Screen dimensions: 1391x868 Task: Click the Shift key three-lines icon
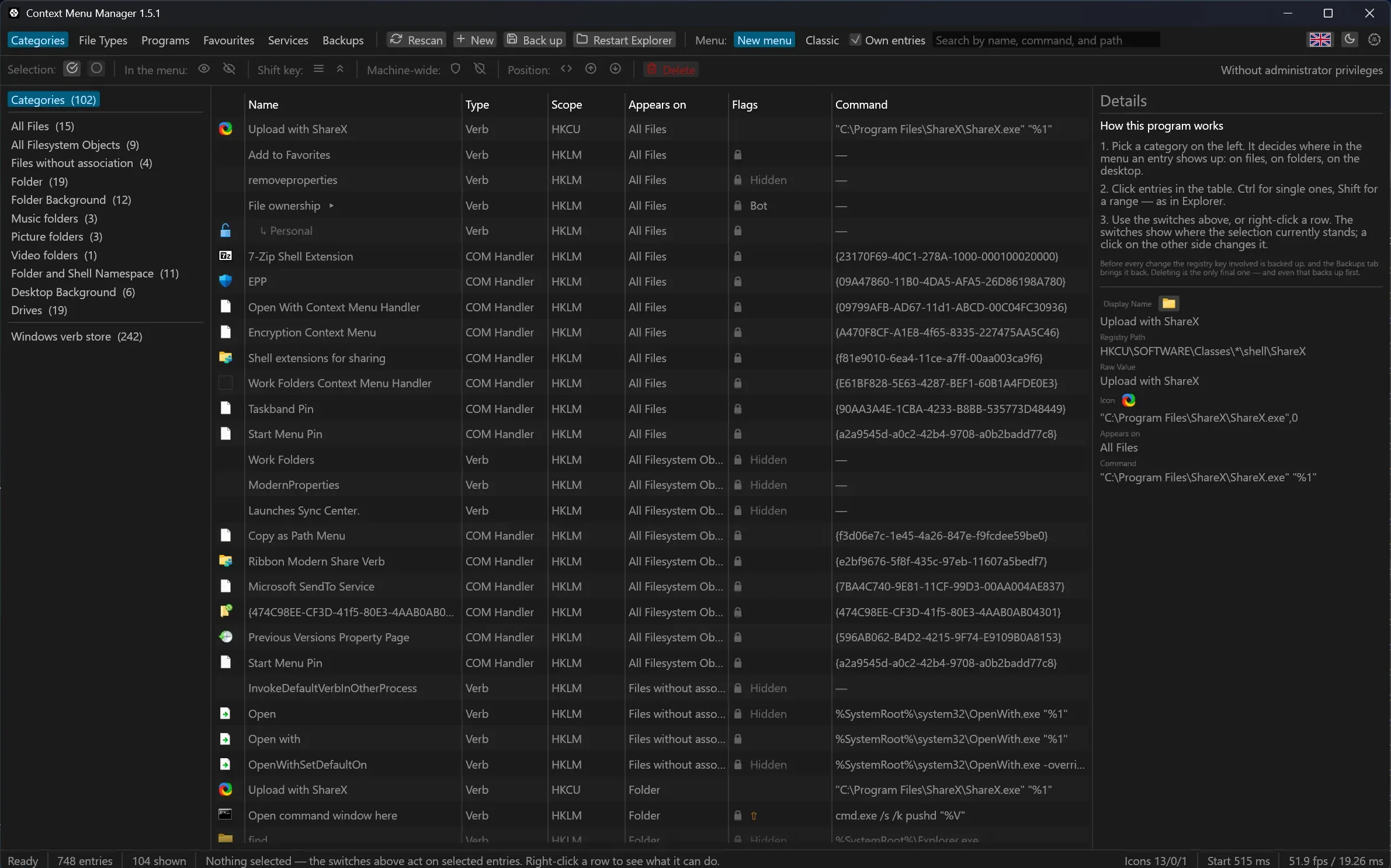pos(318,69)
